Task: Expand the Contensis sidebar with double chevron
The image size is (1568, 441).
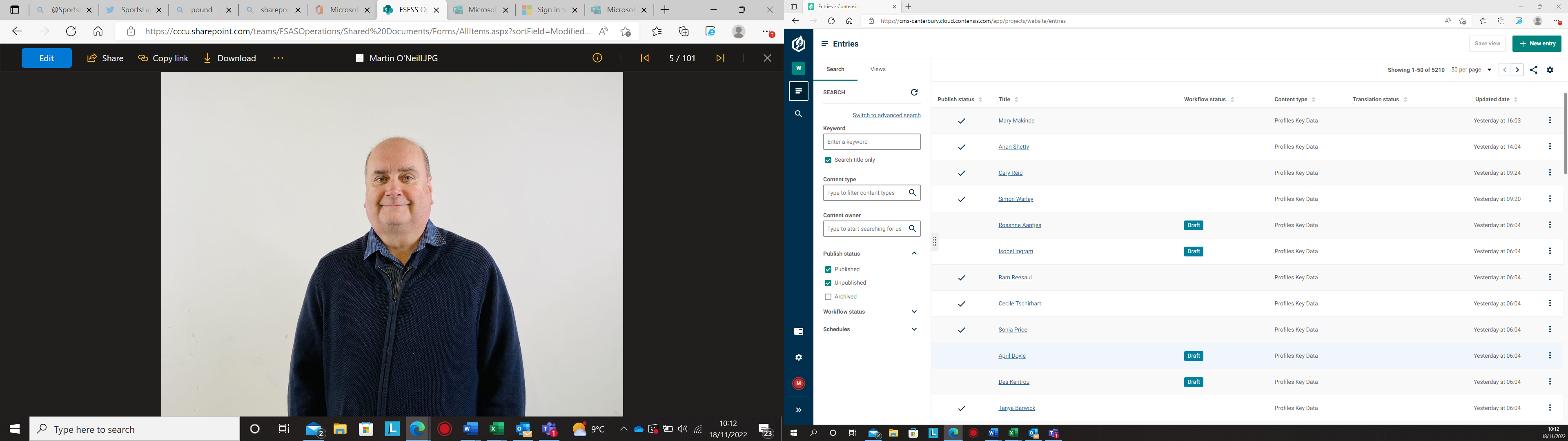Action: tap(798, 410)
